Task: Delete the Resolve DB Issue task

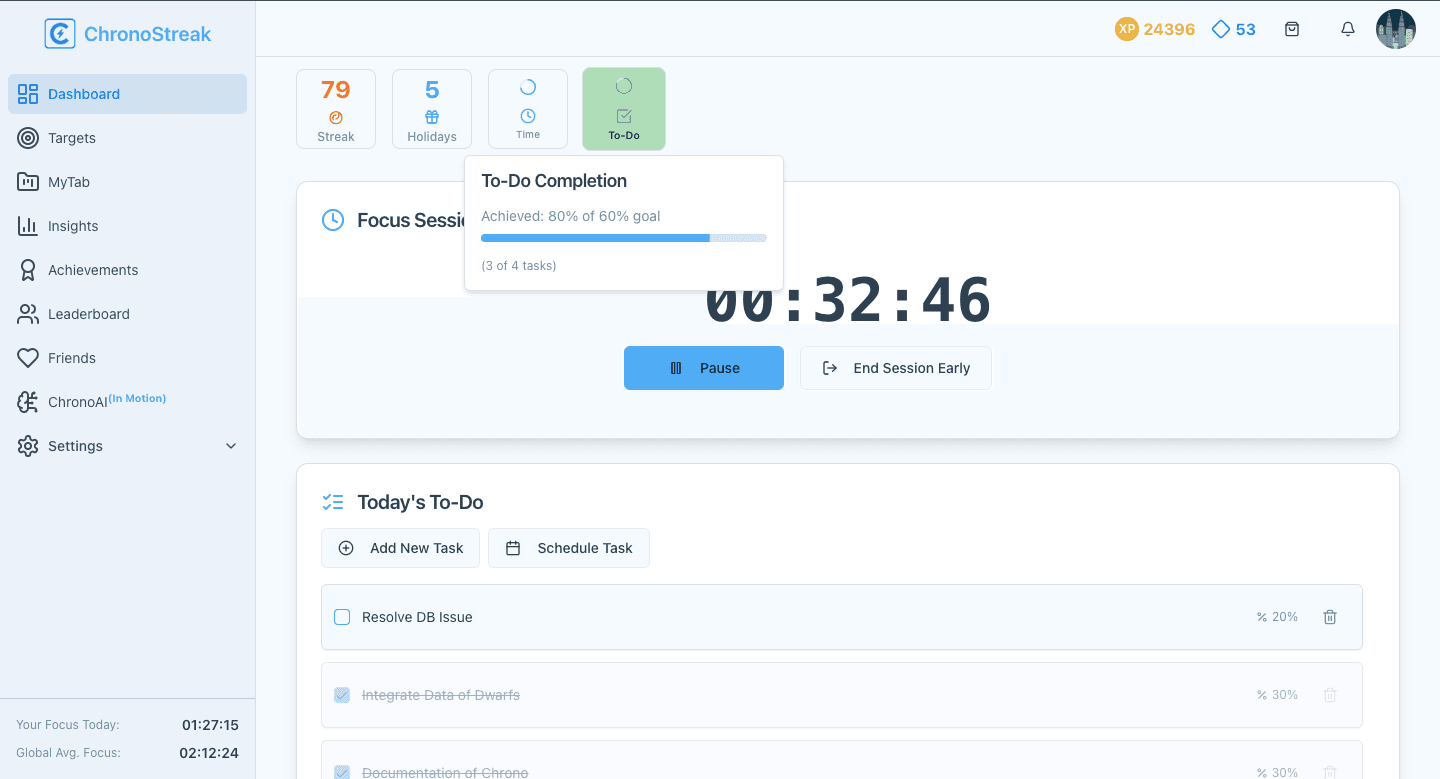Action: 1330,617
